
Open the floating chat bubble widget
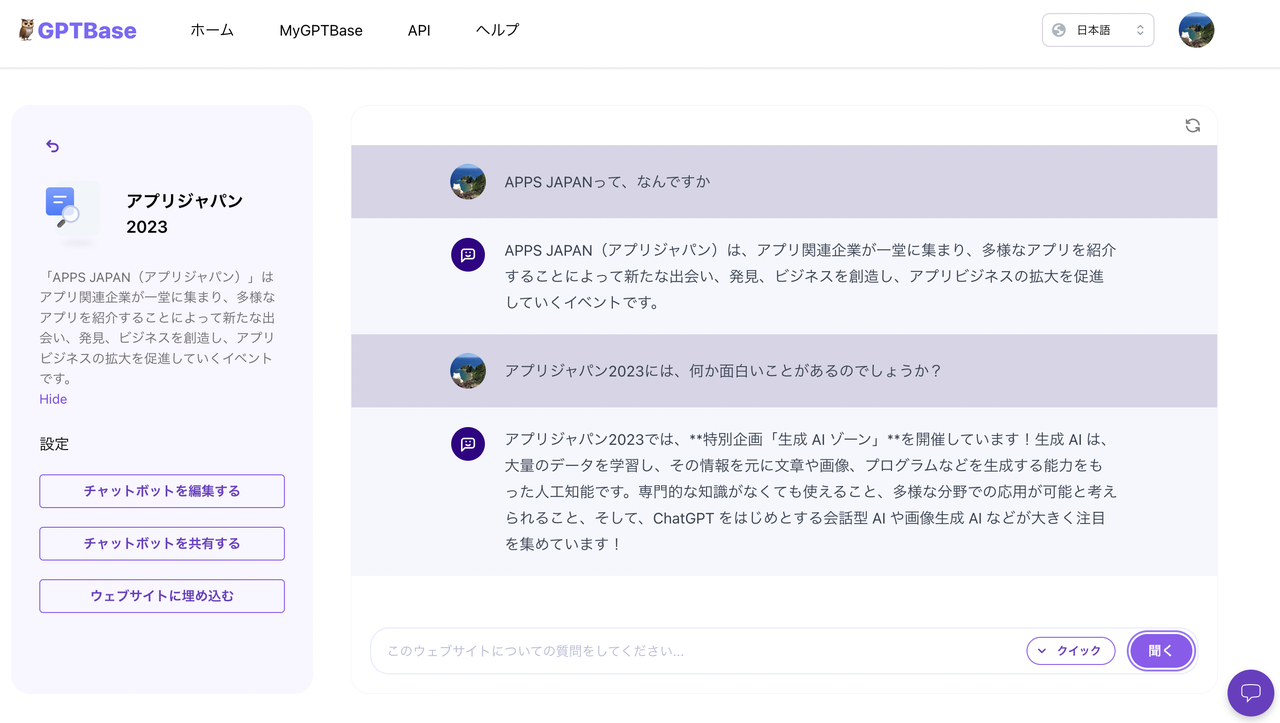click(1250, 692)
